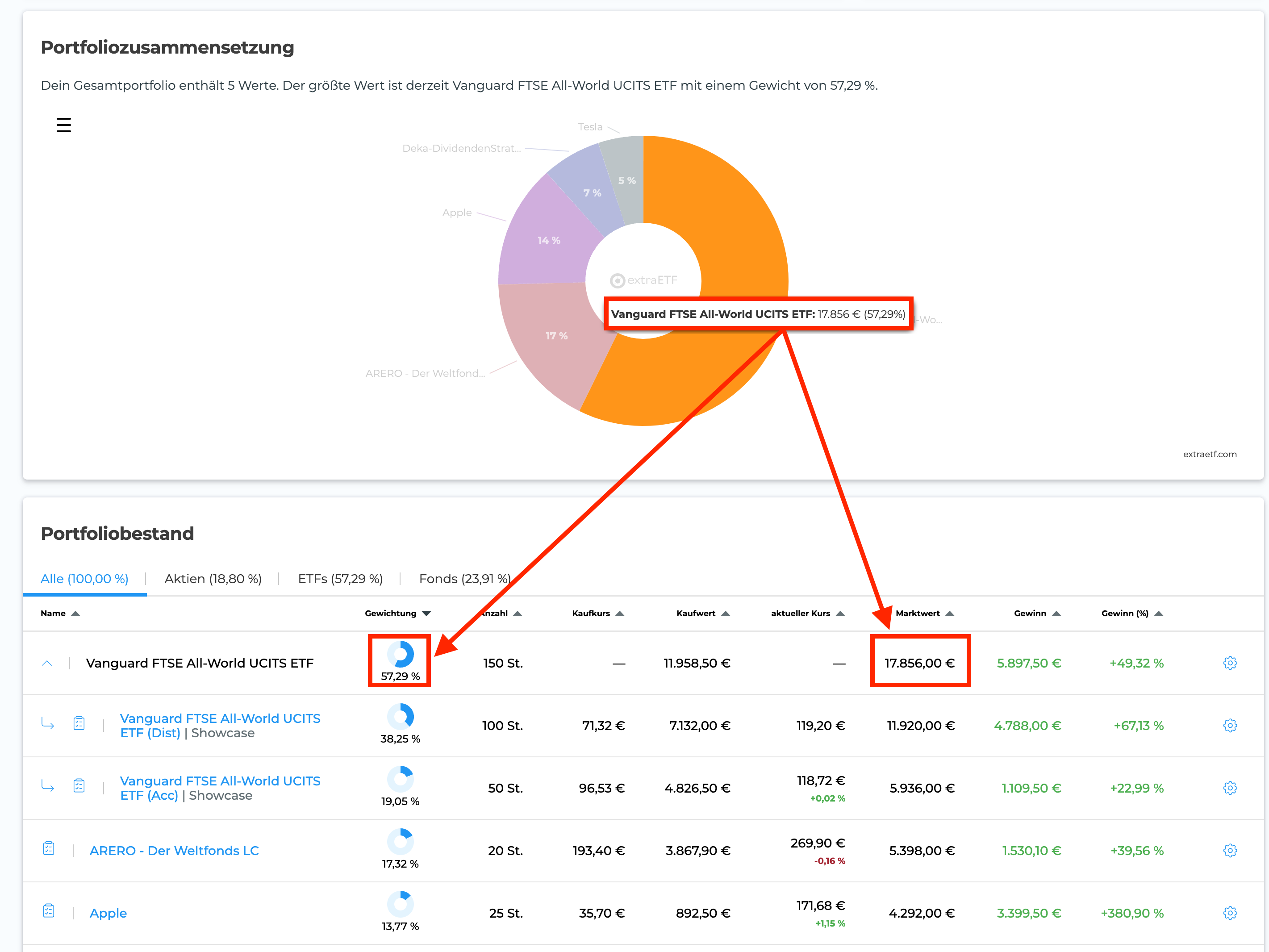Click the ARERO - Der Weltfond... chart label
The image size is (1269, 952).
point(425,373)
